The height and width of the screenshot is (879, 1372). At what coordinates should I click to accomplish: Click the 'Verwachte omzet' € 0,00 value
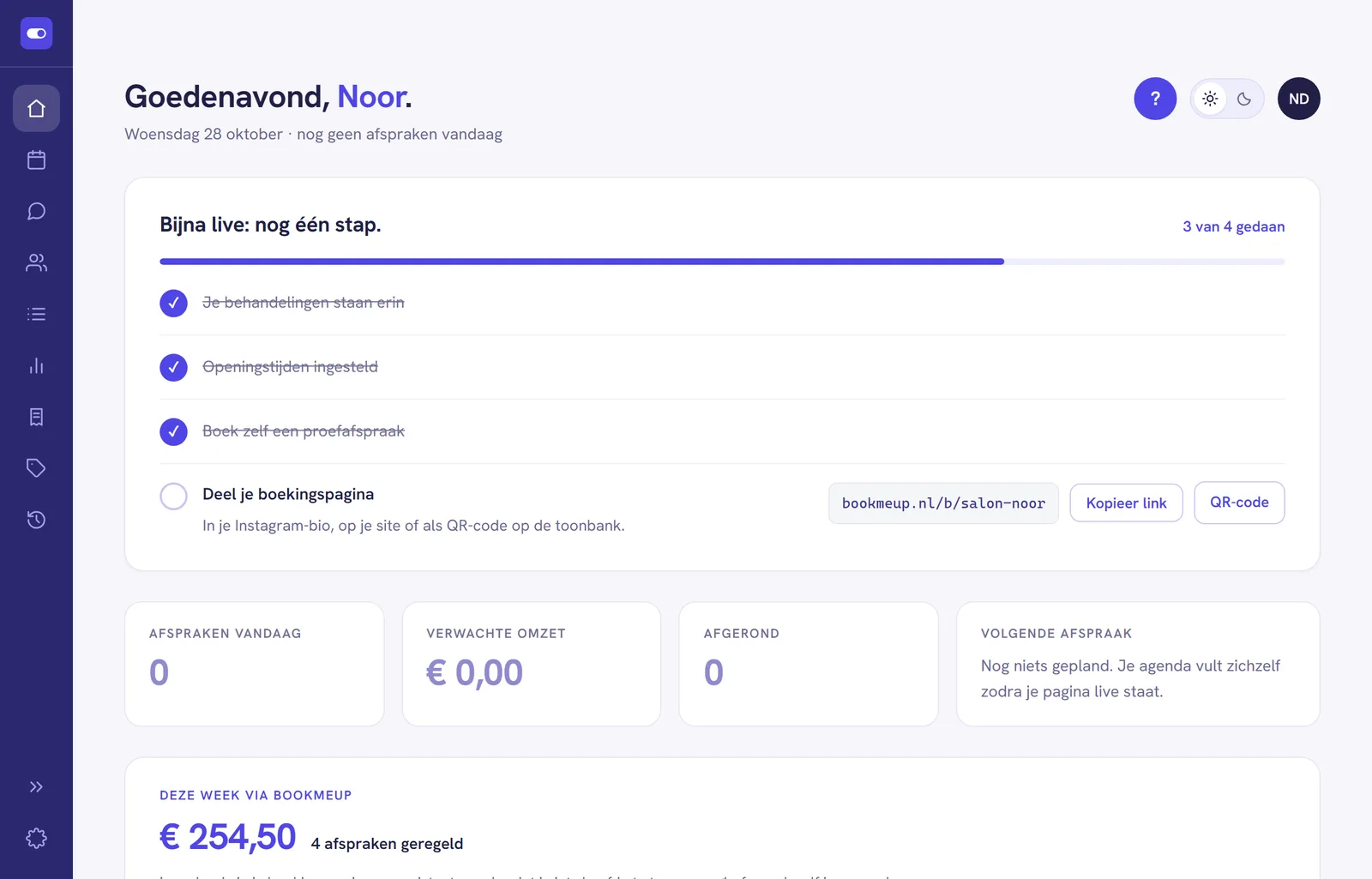pos(474,672)
